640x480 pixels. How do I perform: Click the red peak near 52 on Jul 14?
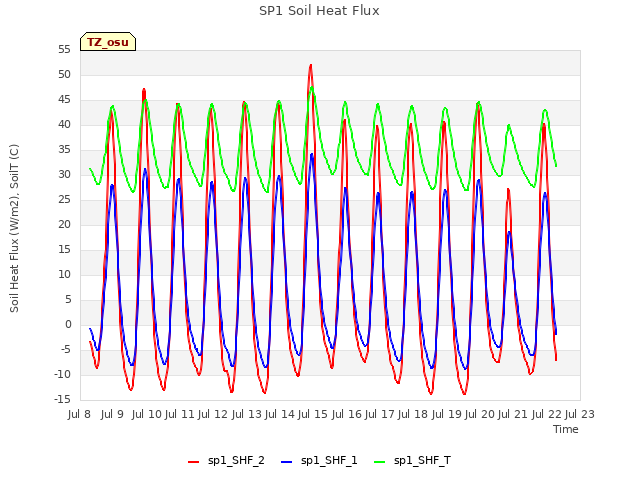pyautogui.click(x=311, y=65)
